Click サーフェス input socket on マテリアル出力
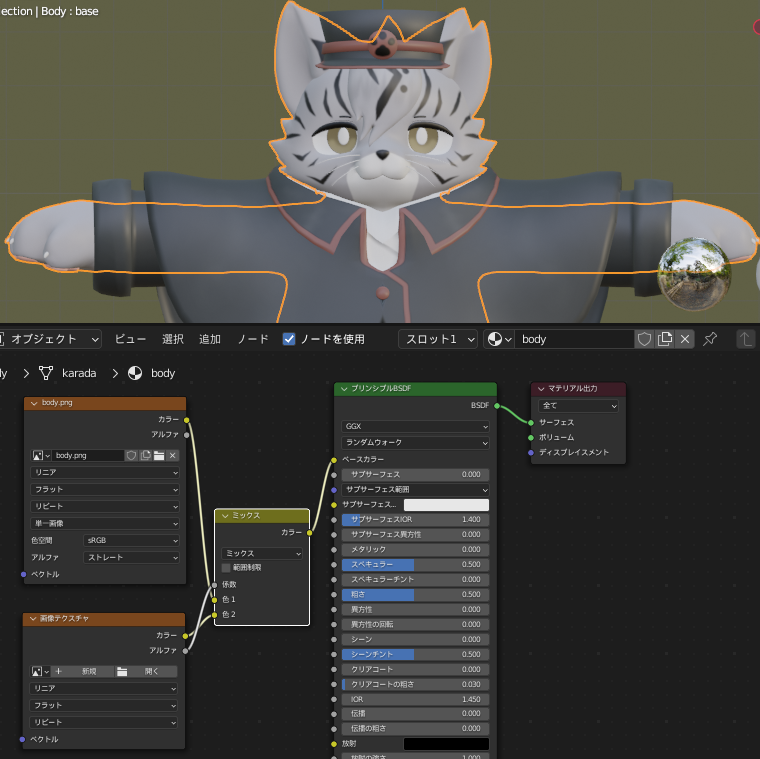 coord(531,423)
